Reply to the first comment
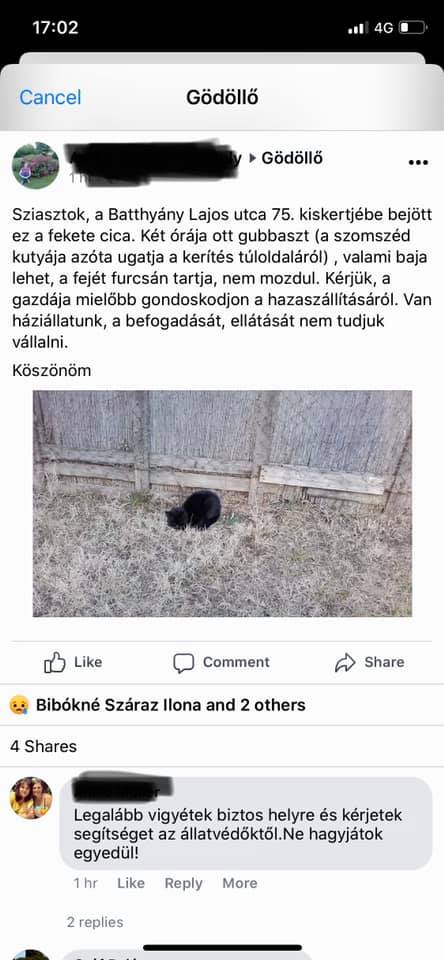This screenshot has height=960, width=444. click(x=183, y=883)
